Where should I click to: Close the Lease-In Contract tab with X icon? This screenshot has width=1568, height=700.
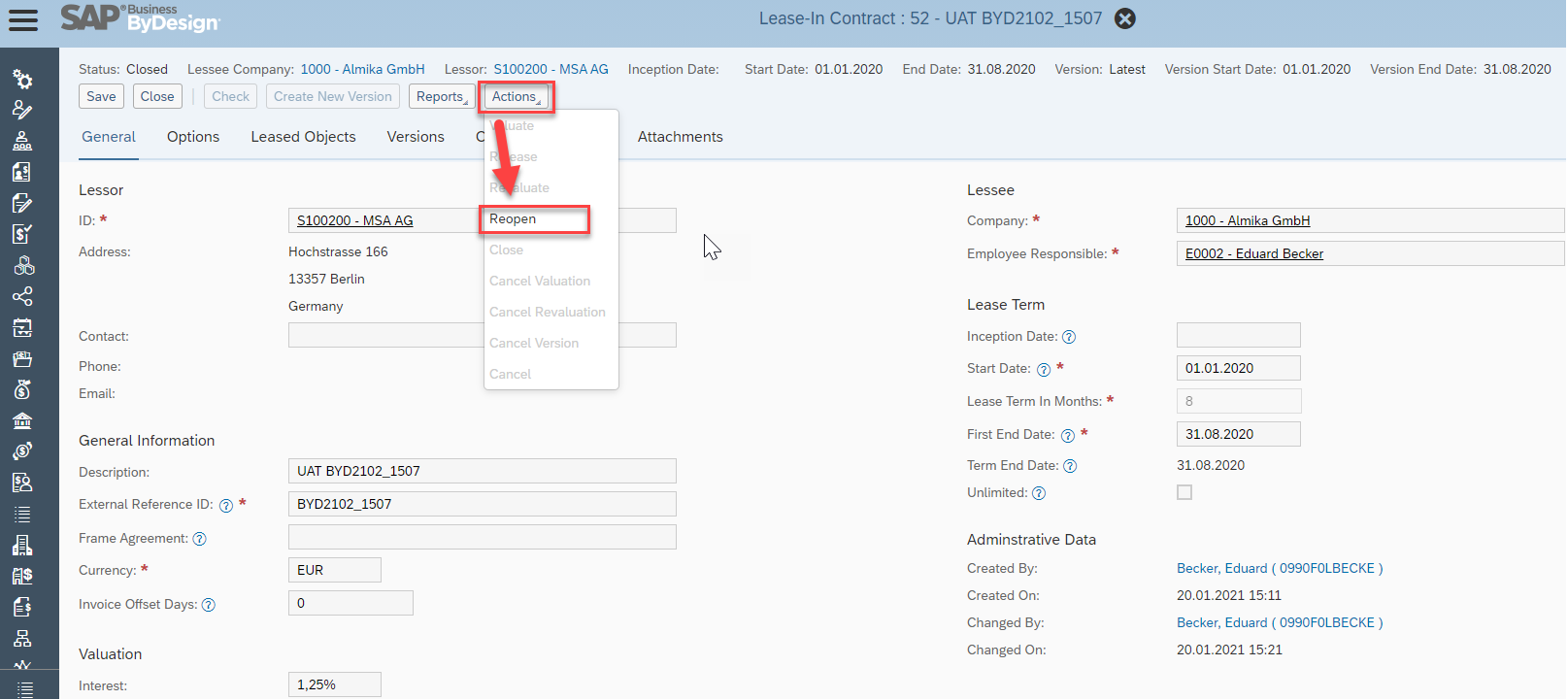pos(1125,18)
